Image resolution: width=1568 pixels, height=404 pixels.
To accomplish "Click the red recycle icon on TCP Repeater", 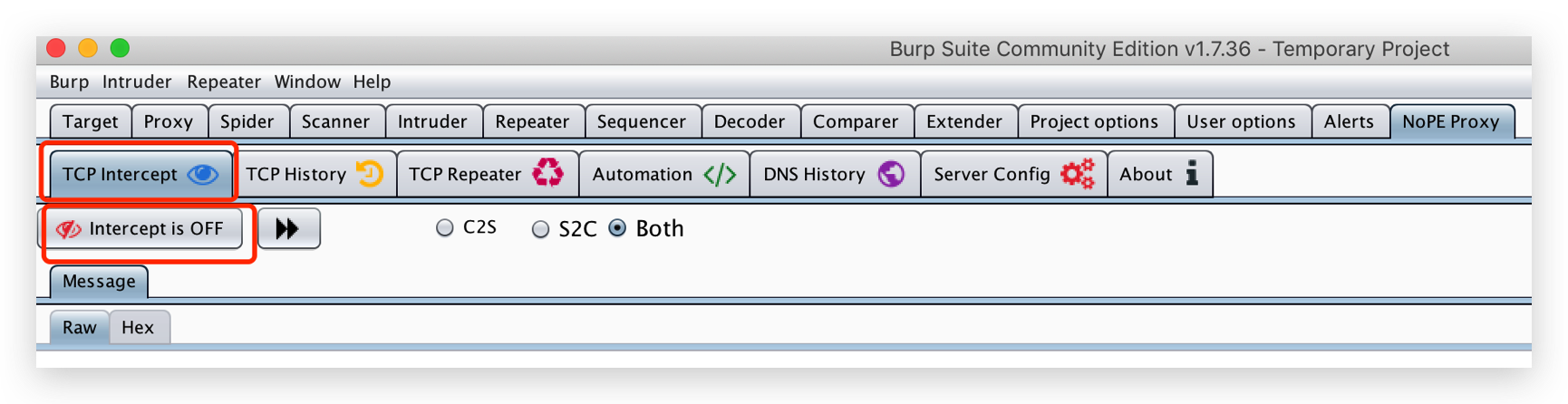I will click(x=547, y=173).
